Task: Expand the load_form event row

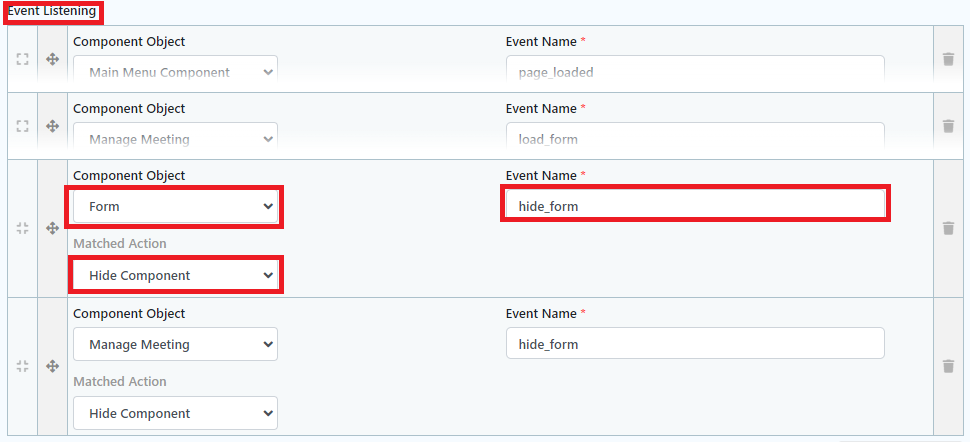Action: click(22, 126)
